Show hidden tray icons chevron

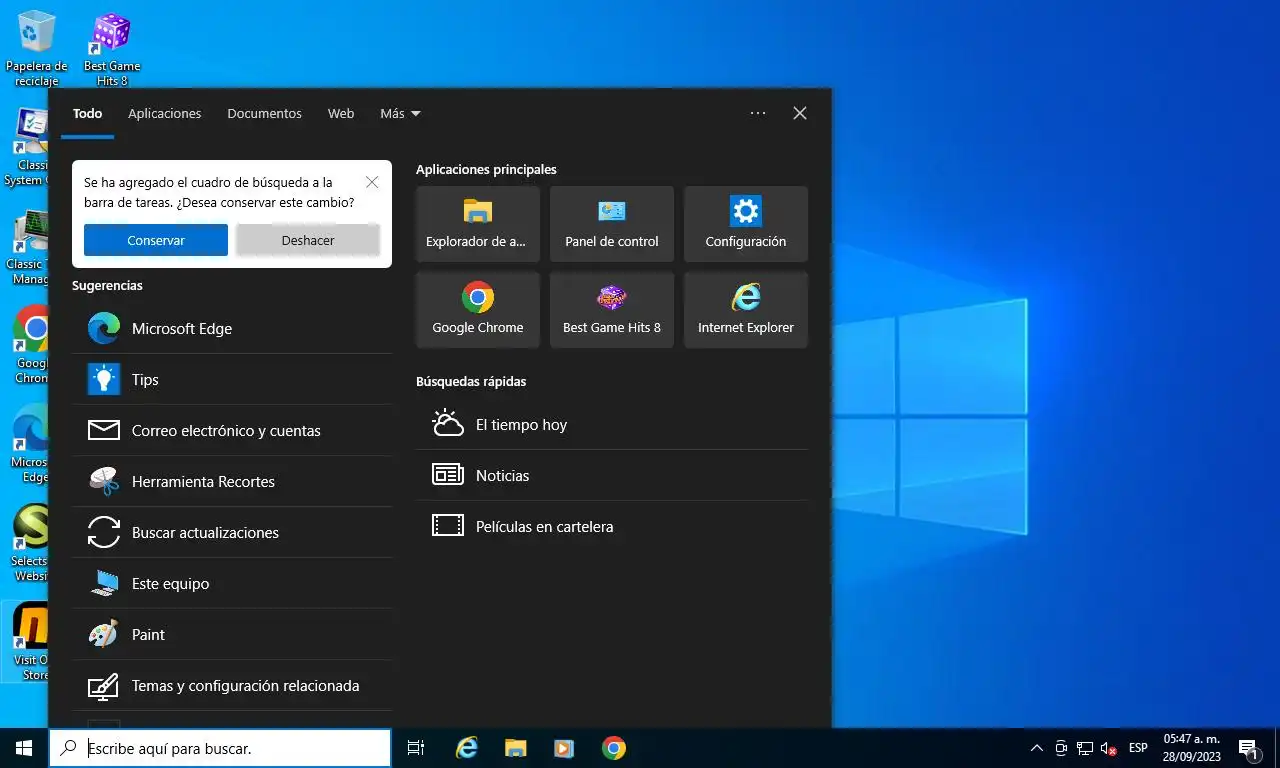click(x=1036, y=748)
